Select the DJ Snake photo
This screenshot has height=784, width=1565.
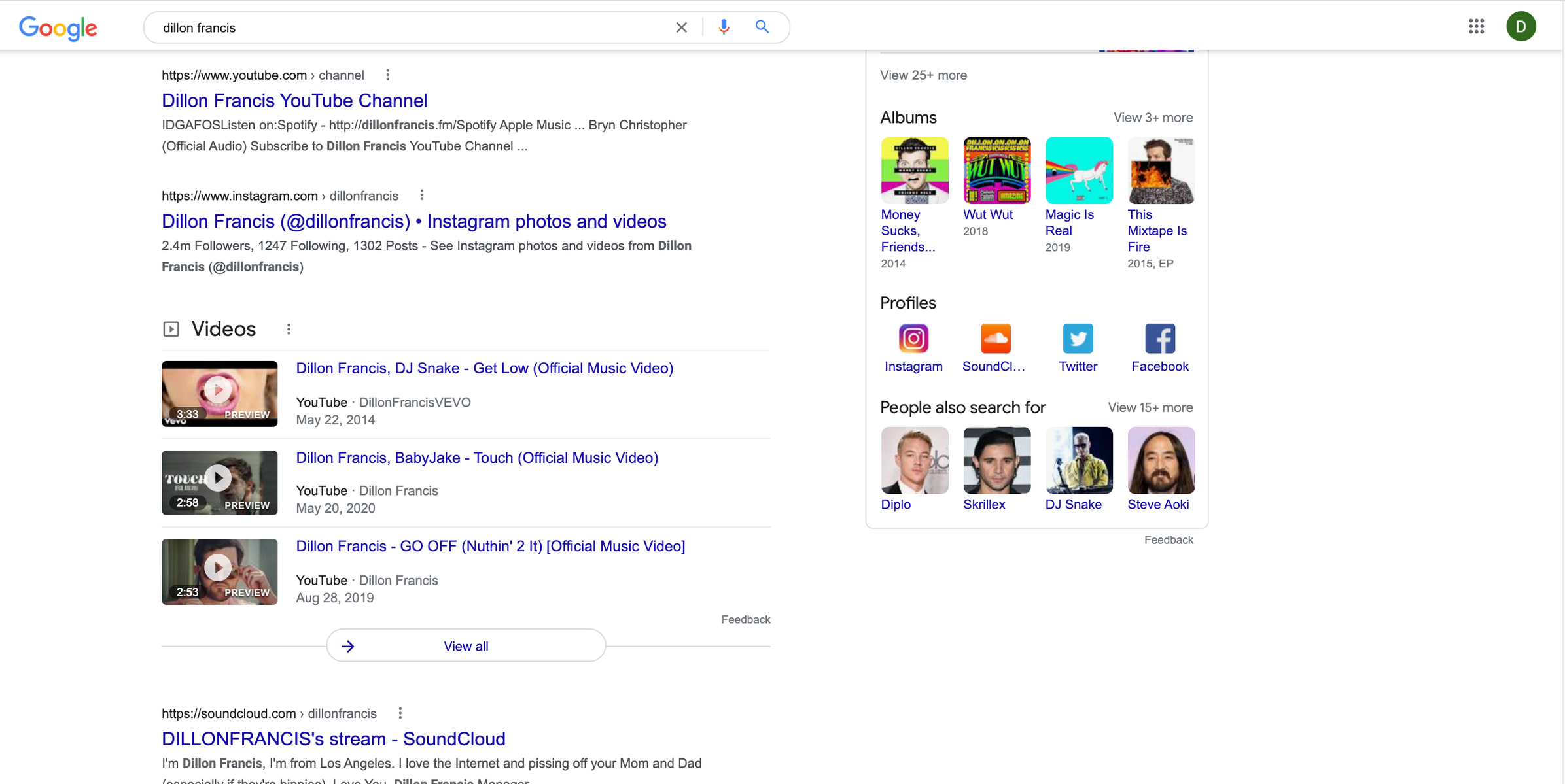pos(1079,460)
